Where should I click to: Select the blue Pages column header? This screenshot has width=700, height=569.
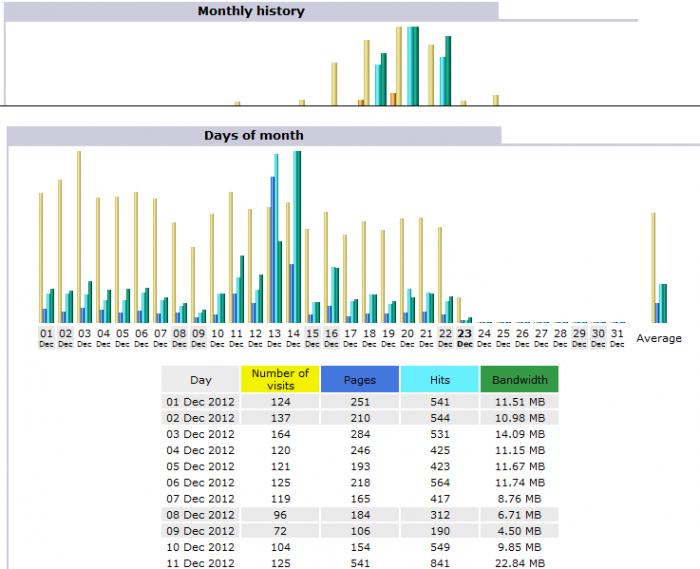point(360,380)
